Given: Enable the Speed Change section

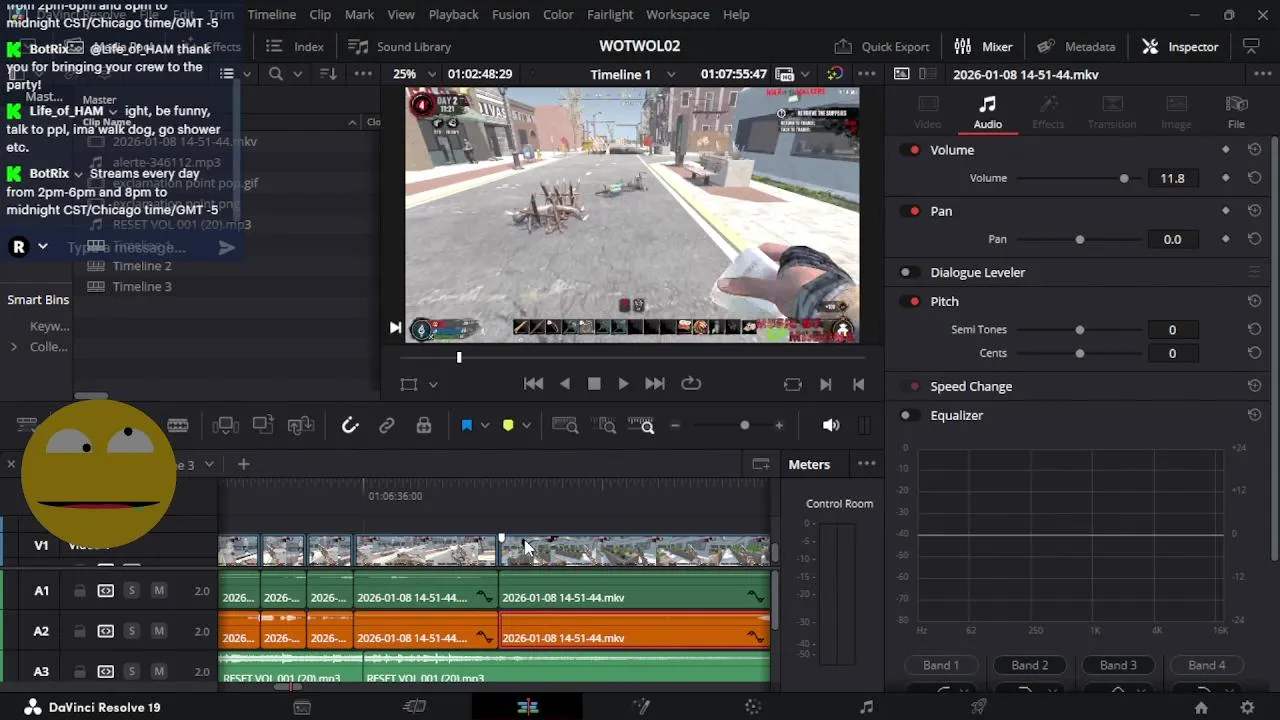Looking at the screenshot, I should (x=910, y=386).
